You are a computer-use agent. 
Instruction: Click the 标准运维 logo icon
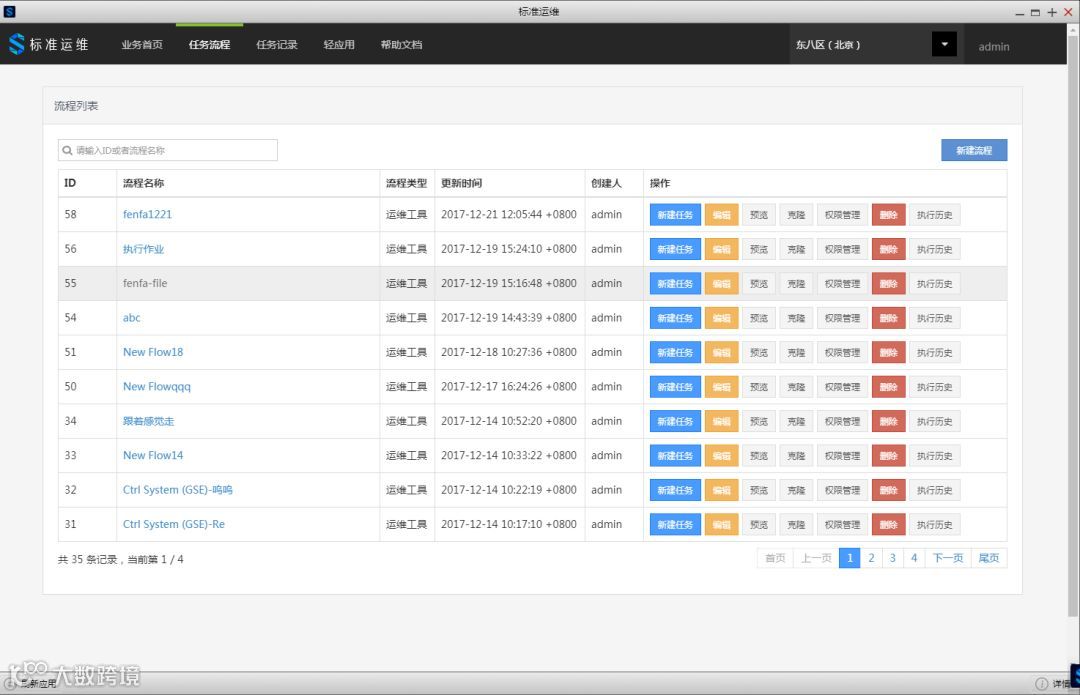pyautogui.click(x=16, y=44)
